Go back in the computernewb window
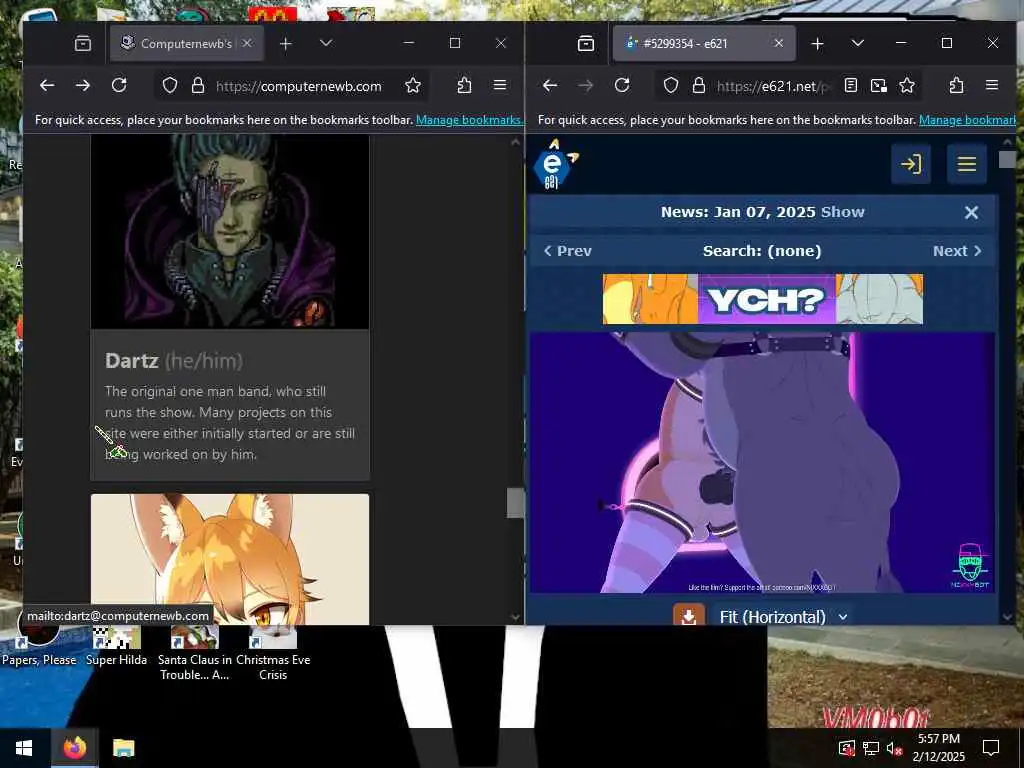 tap(47, 86)
